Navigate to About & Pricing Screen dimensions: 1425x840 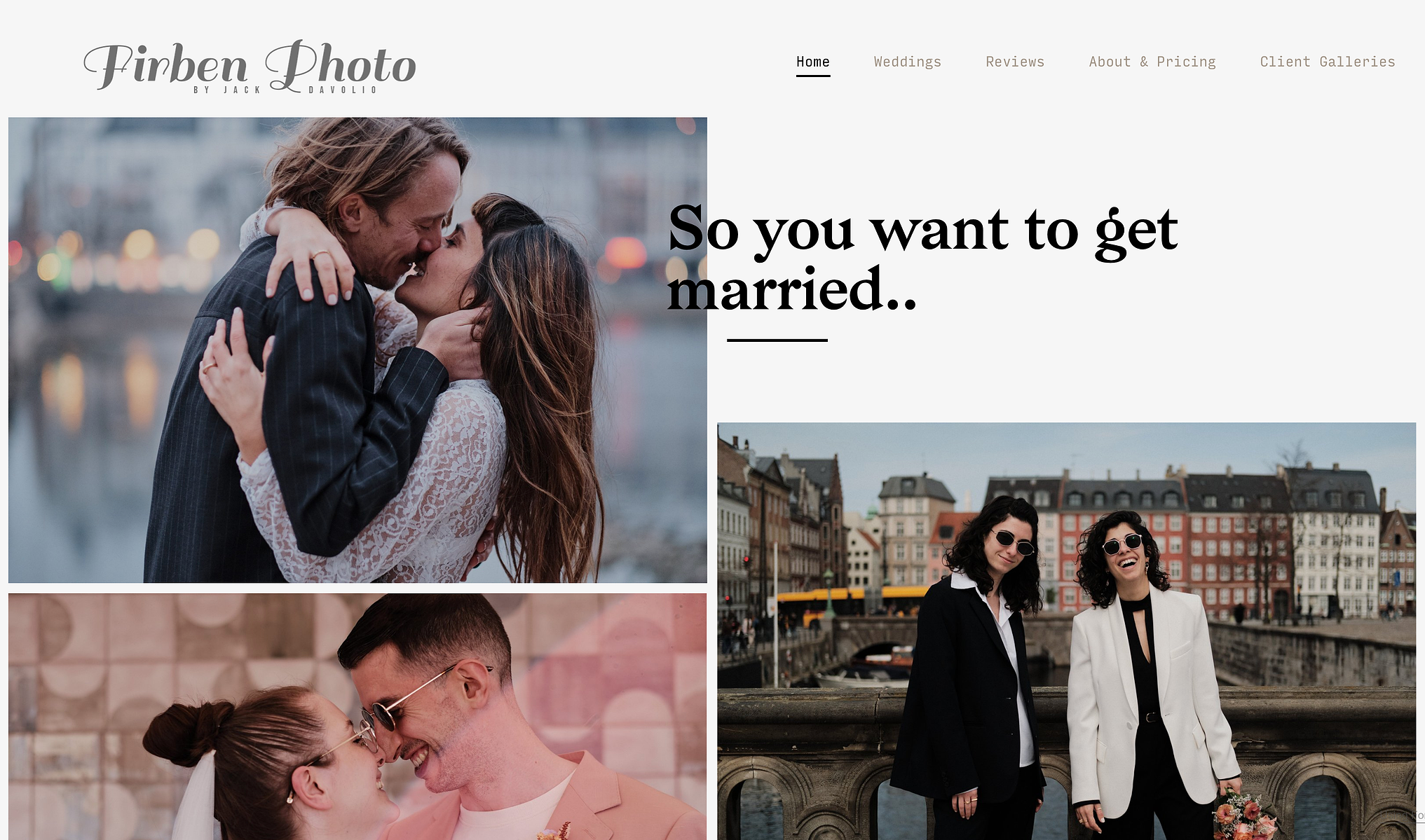click(x=1152, y=62)
